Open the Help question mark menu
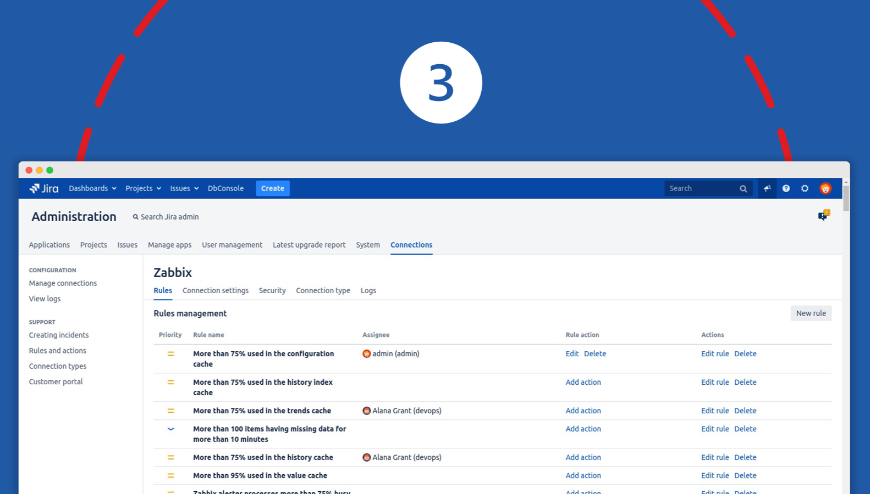This screenshot has height=494, width=870. pos(786,188)
